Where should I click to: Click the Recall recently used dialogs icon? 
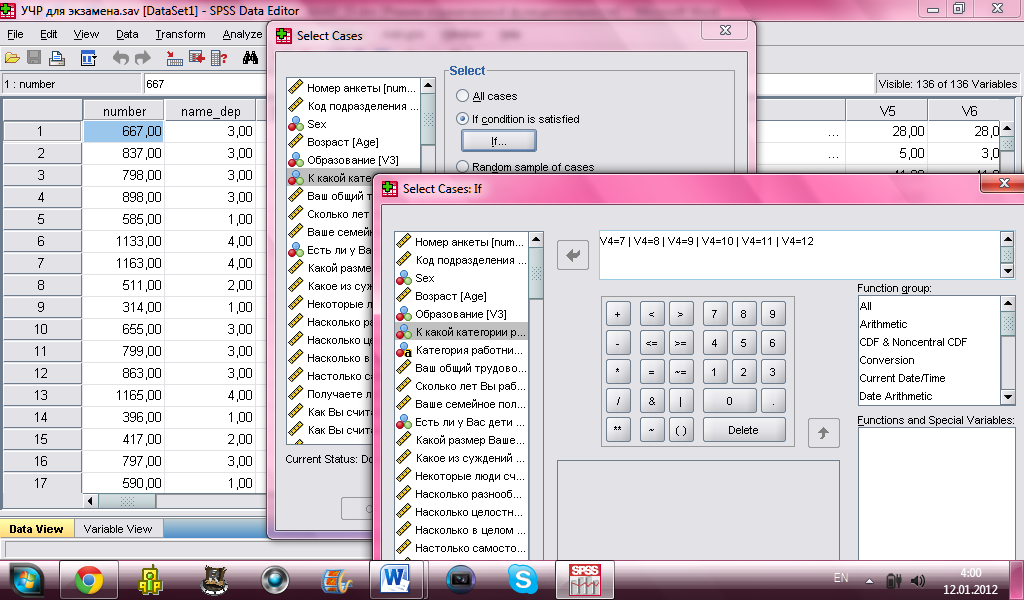point(88,59)
